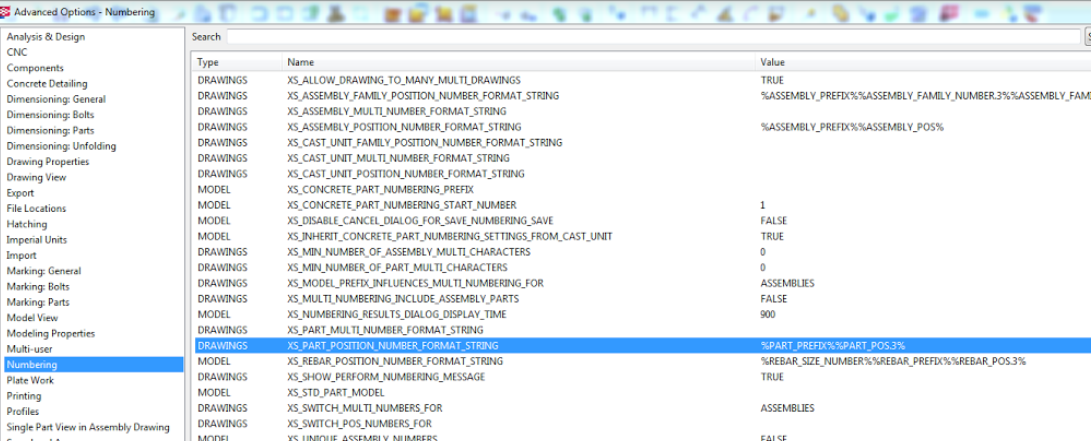Select the XS_ASSEMBLY_POSITION_NUMBER_FORMAT_STRING row
The width and height of the screenshot is (1091, 441).
(x=404, y=127)
